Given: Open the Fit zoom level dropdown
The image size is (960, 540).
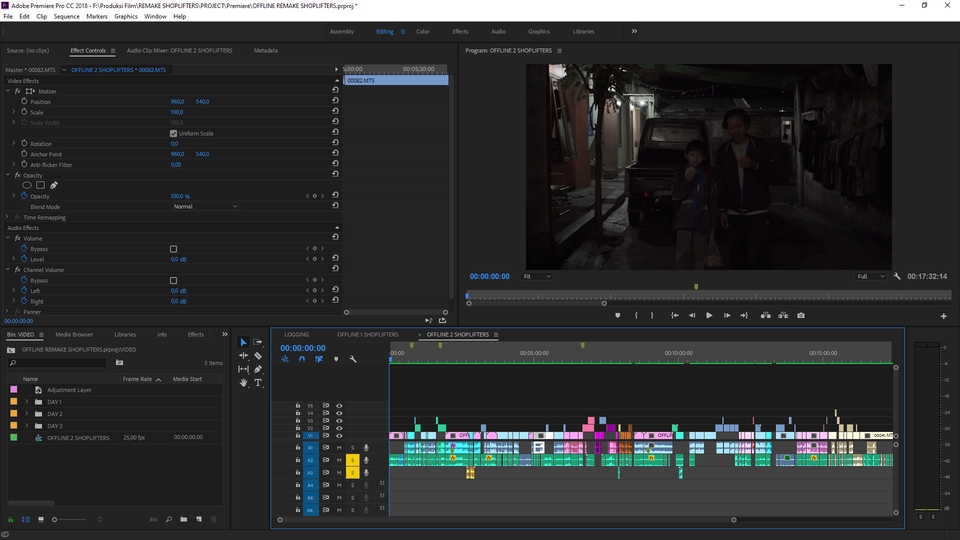Looking at the screenshot, I should 537,276.
